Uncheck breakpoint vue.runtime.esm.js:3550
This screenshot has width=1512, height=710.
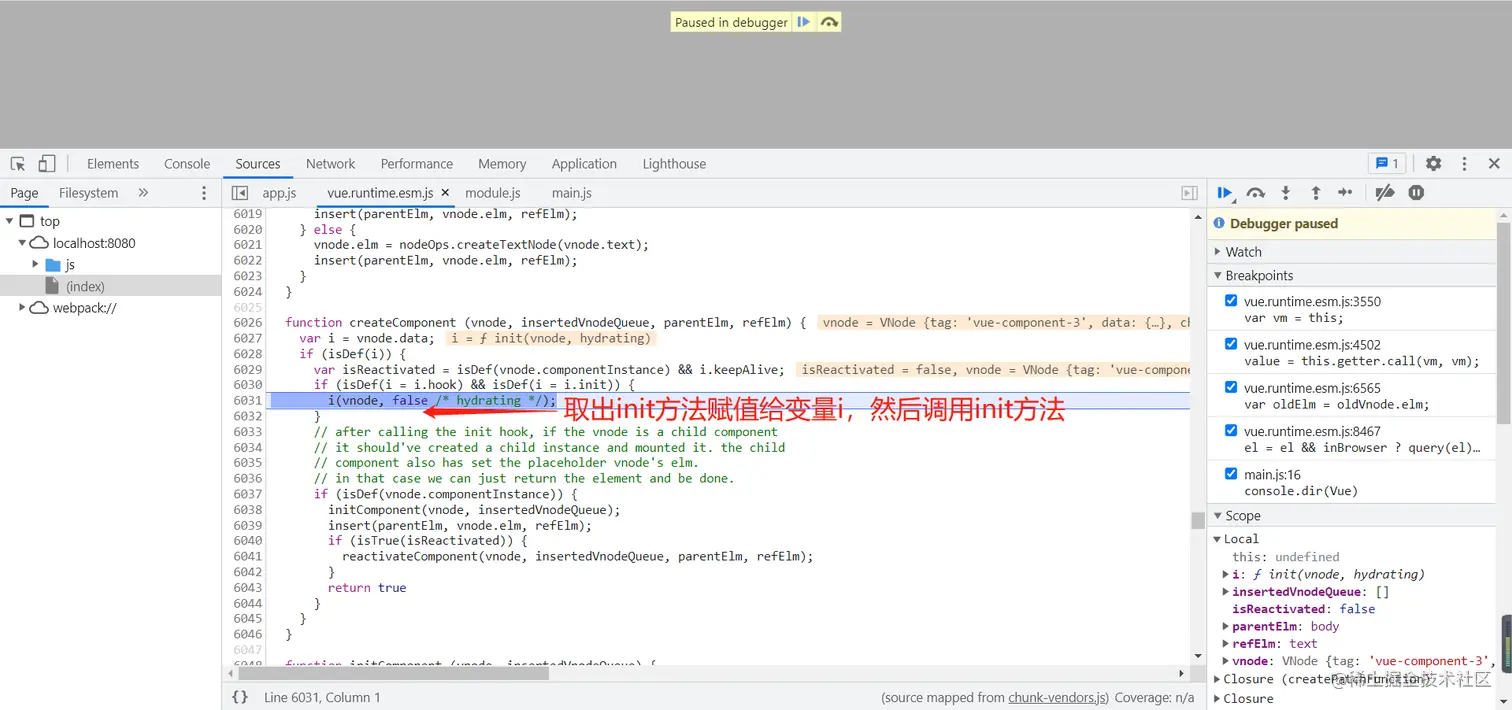coord(1231,301)
